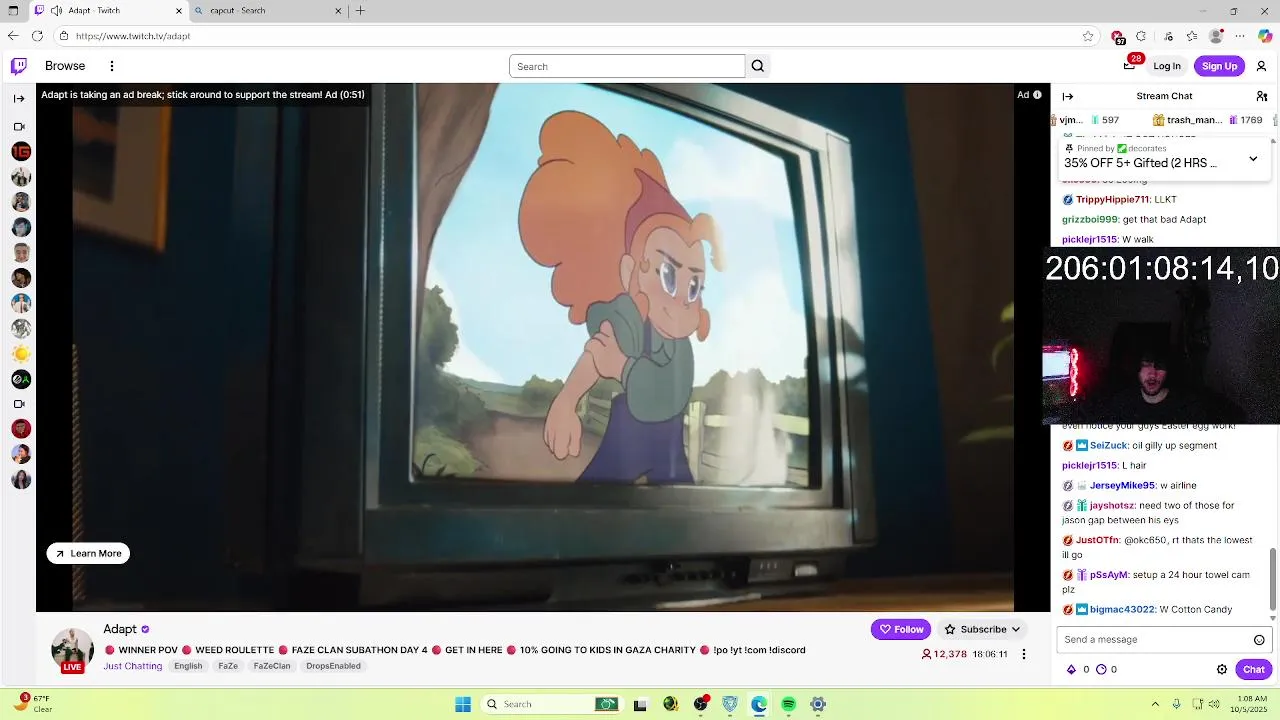
Task: Open the taskbar weather widget
Action: coord(32,704)
